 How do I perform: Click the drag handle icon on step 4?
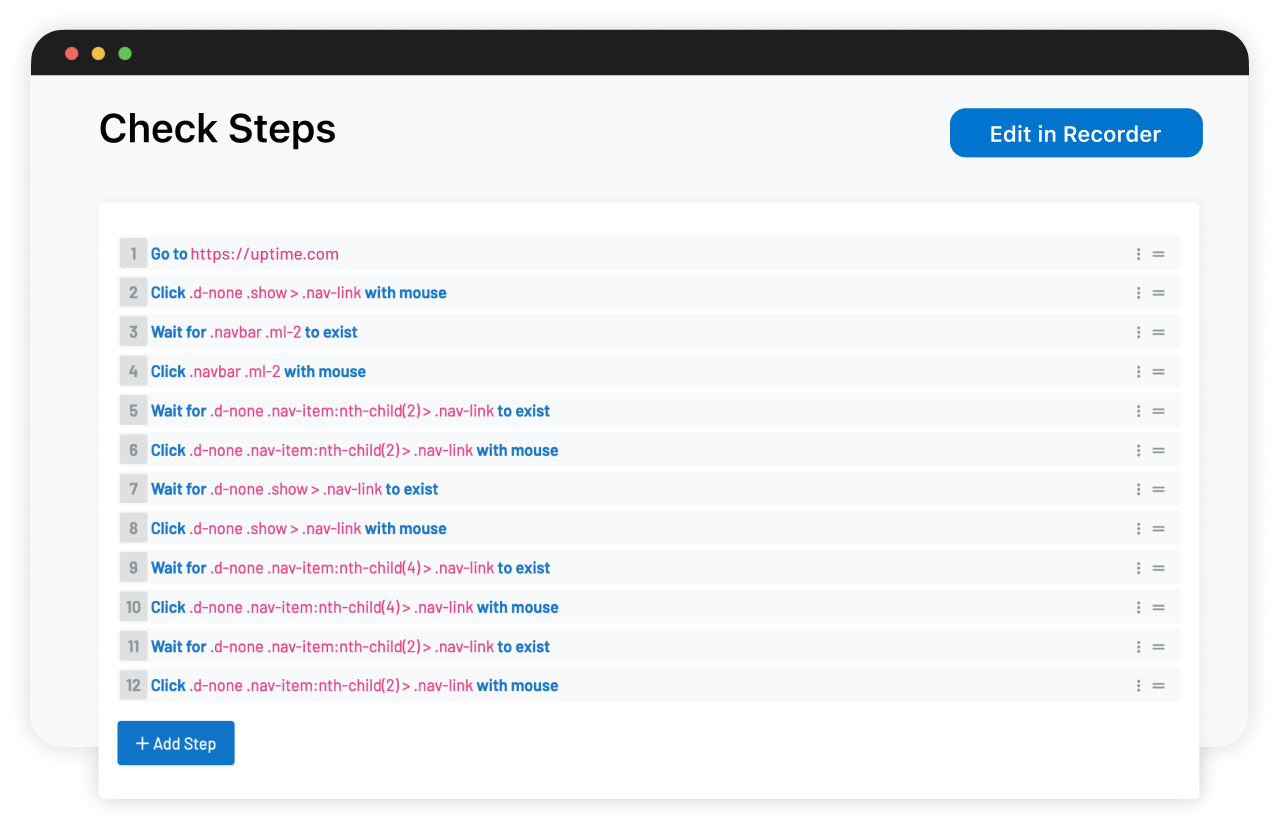pos(1158,372)
